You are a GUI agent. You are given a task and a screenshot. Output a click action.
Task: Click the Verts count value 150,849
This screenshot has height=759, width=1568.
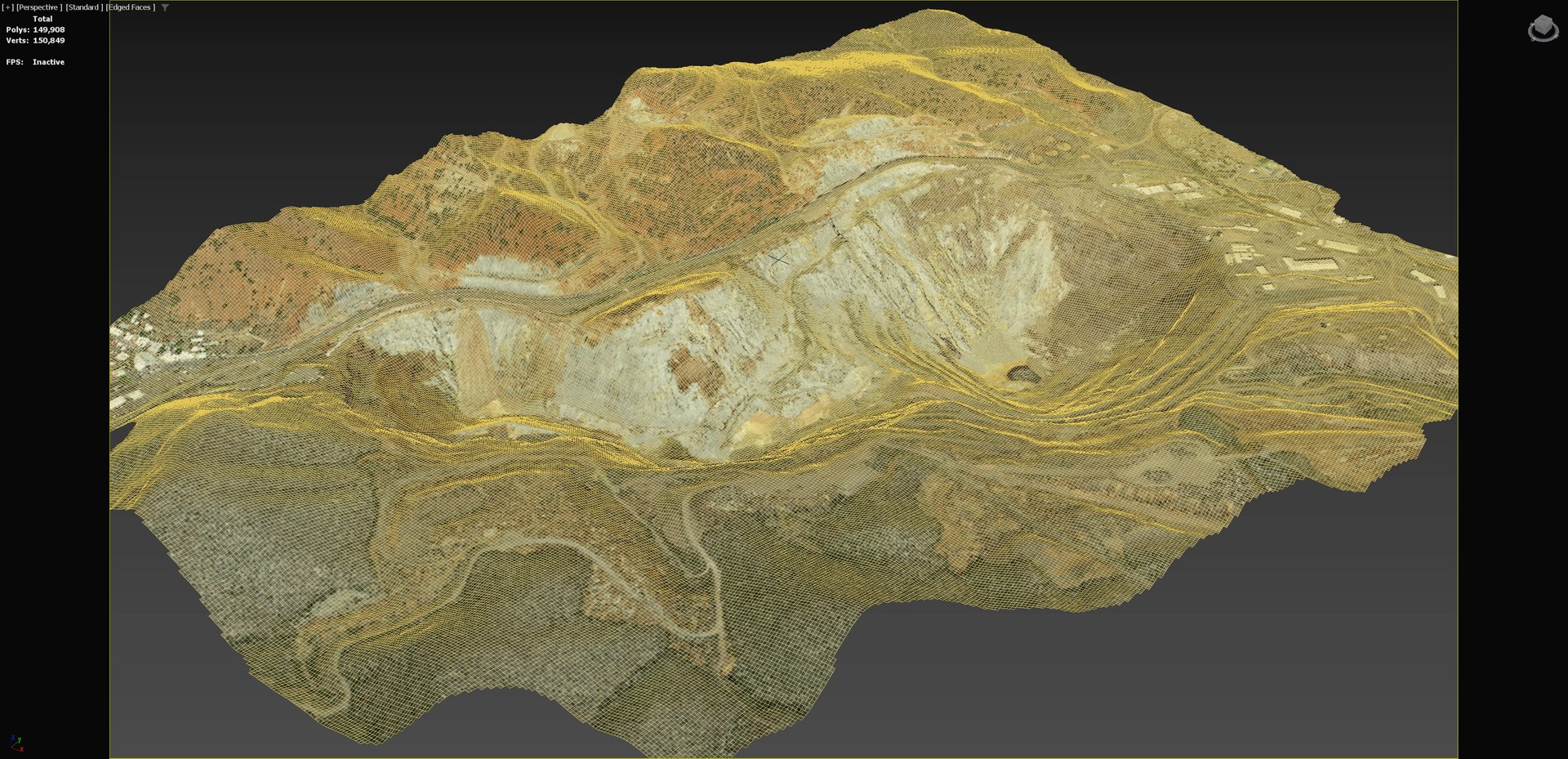pos(49,40)
